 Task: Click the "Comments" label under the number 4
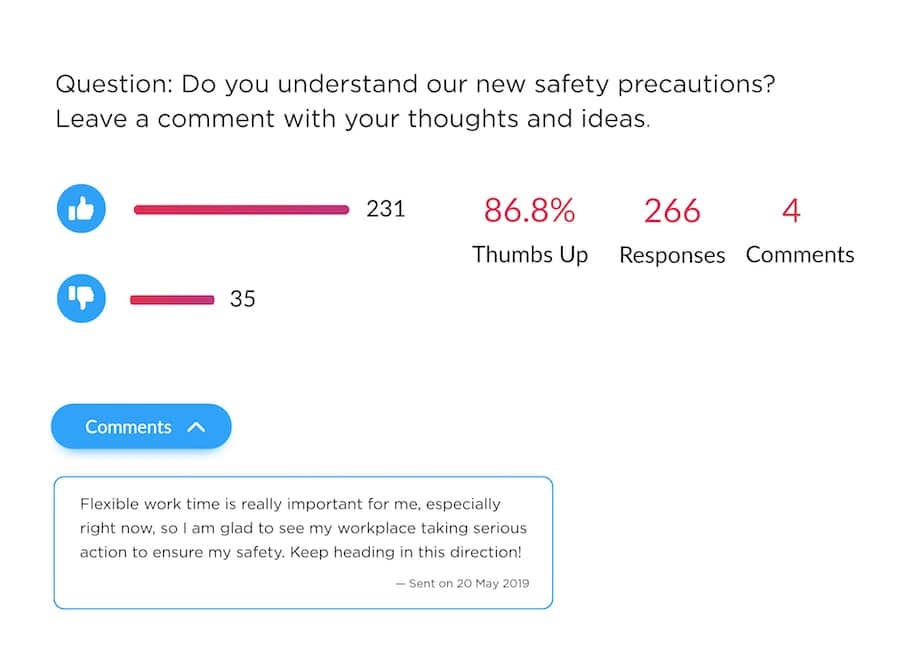tap(800, 255)
